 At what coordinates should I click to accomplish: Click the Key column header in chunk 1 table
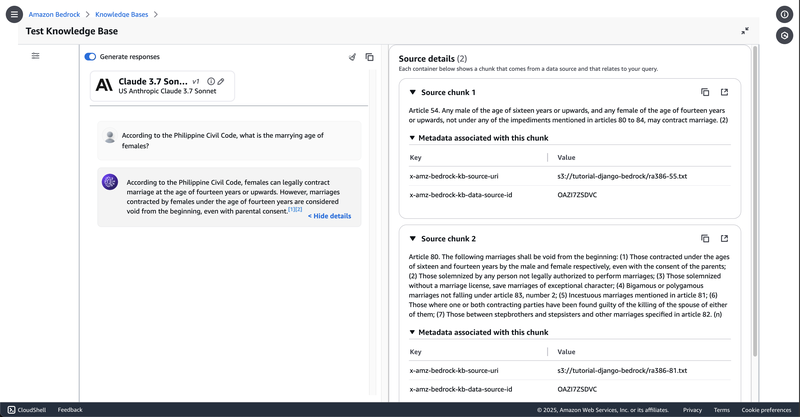[415, 157]
